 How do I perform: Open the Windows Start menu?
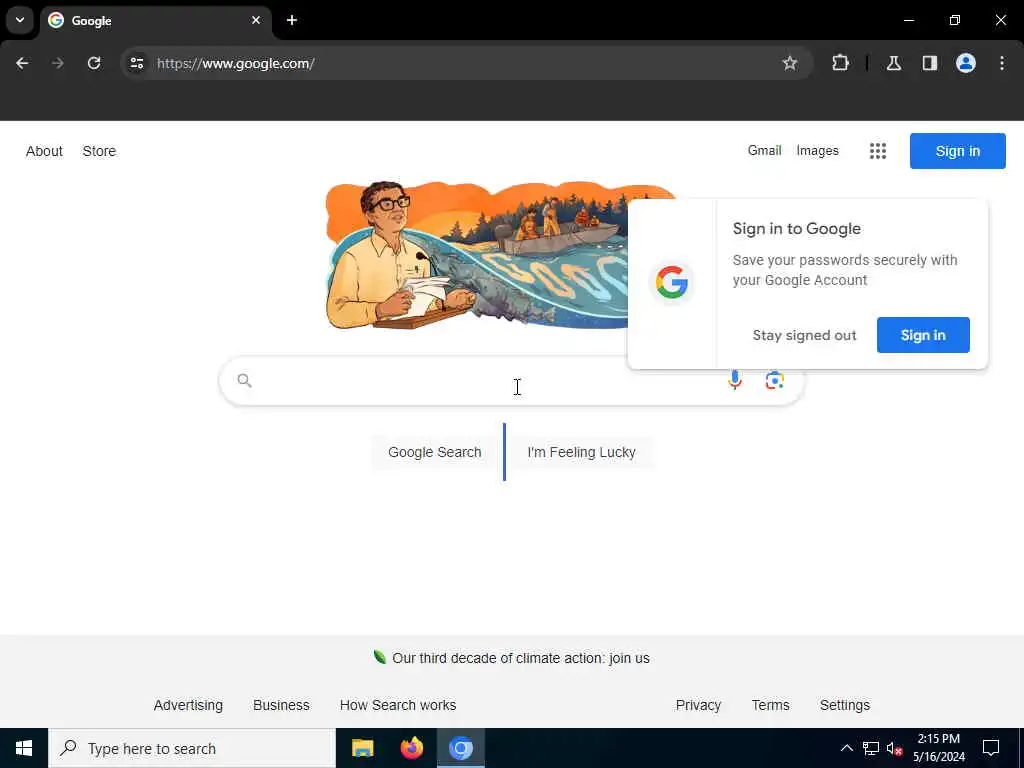click(24, 748)
